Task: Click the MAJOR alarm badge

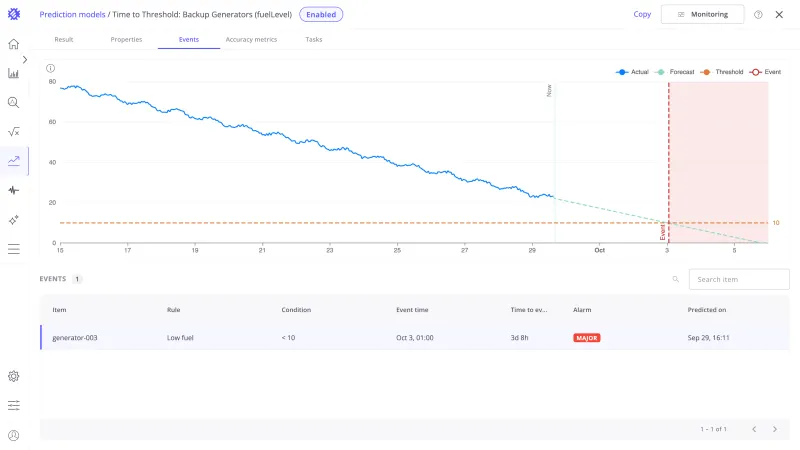Action: pos(587,338)
